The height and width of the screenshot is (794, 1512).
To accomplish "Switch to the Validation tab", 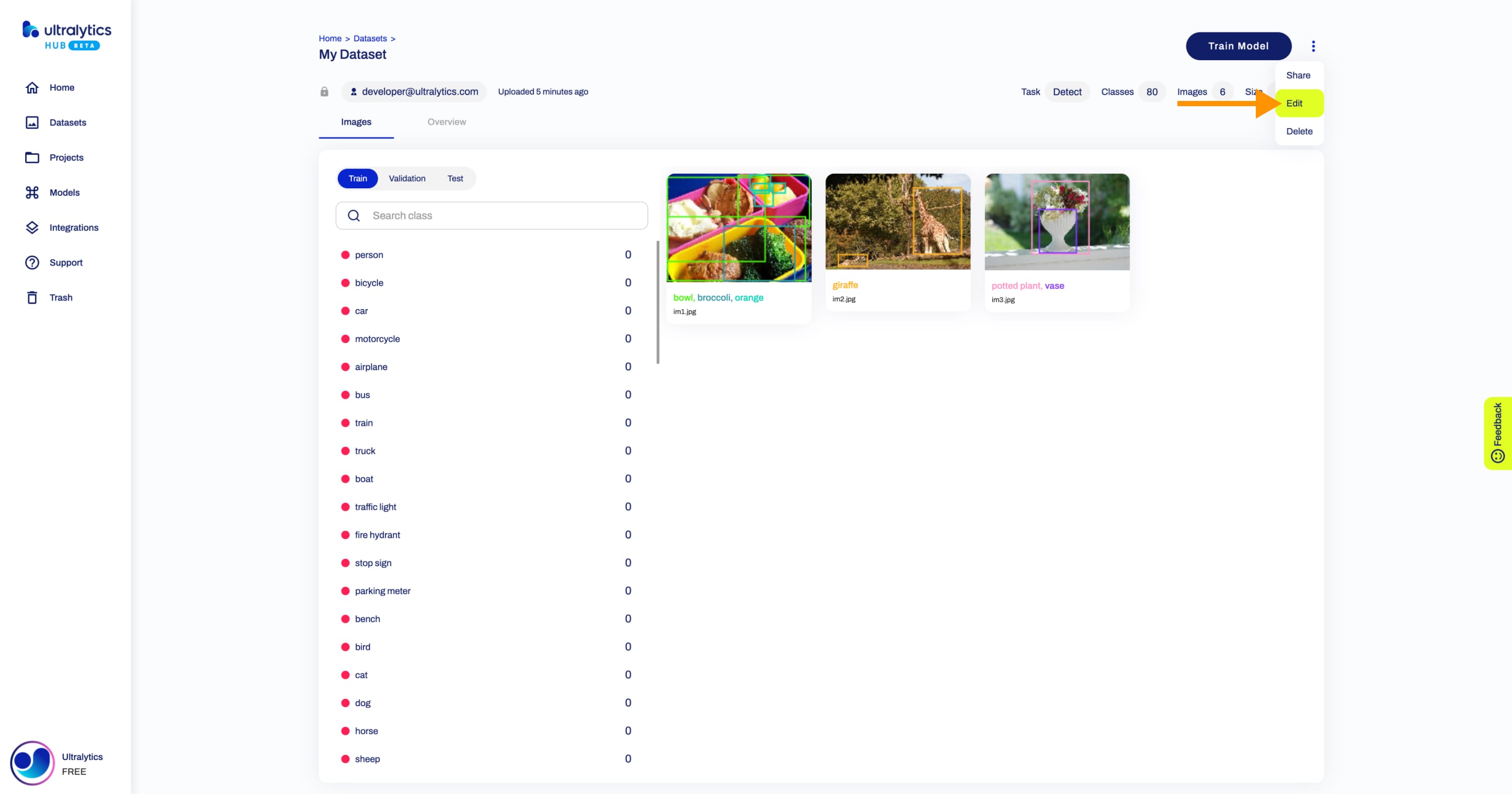I will coord(407,178).
